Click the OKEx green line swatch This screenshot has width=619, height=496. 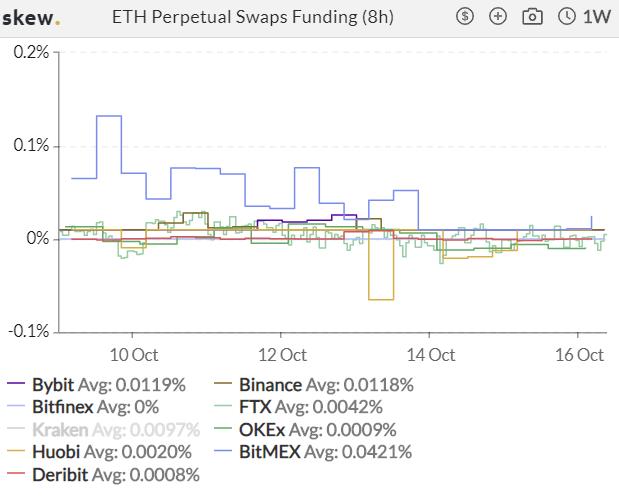pos(223,428)
